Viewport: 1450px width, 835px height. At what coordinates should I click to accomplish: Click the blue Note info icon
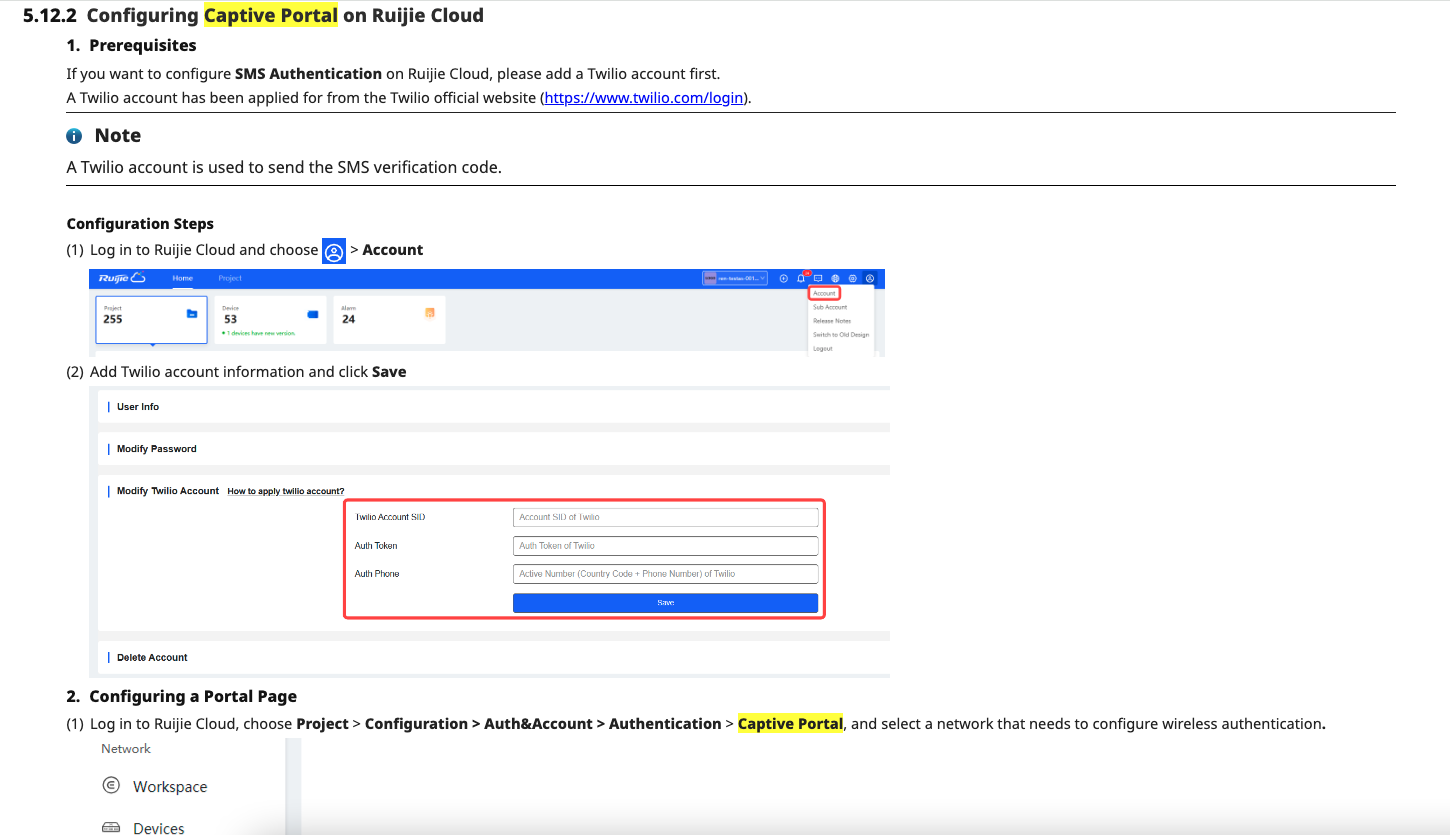(74, 136)
